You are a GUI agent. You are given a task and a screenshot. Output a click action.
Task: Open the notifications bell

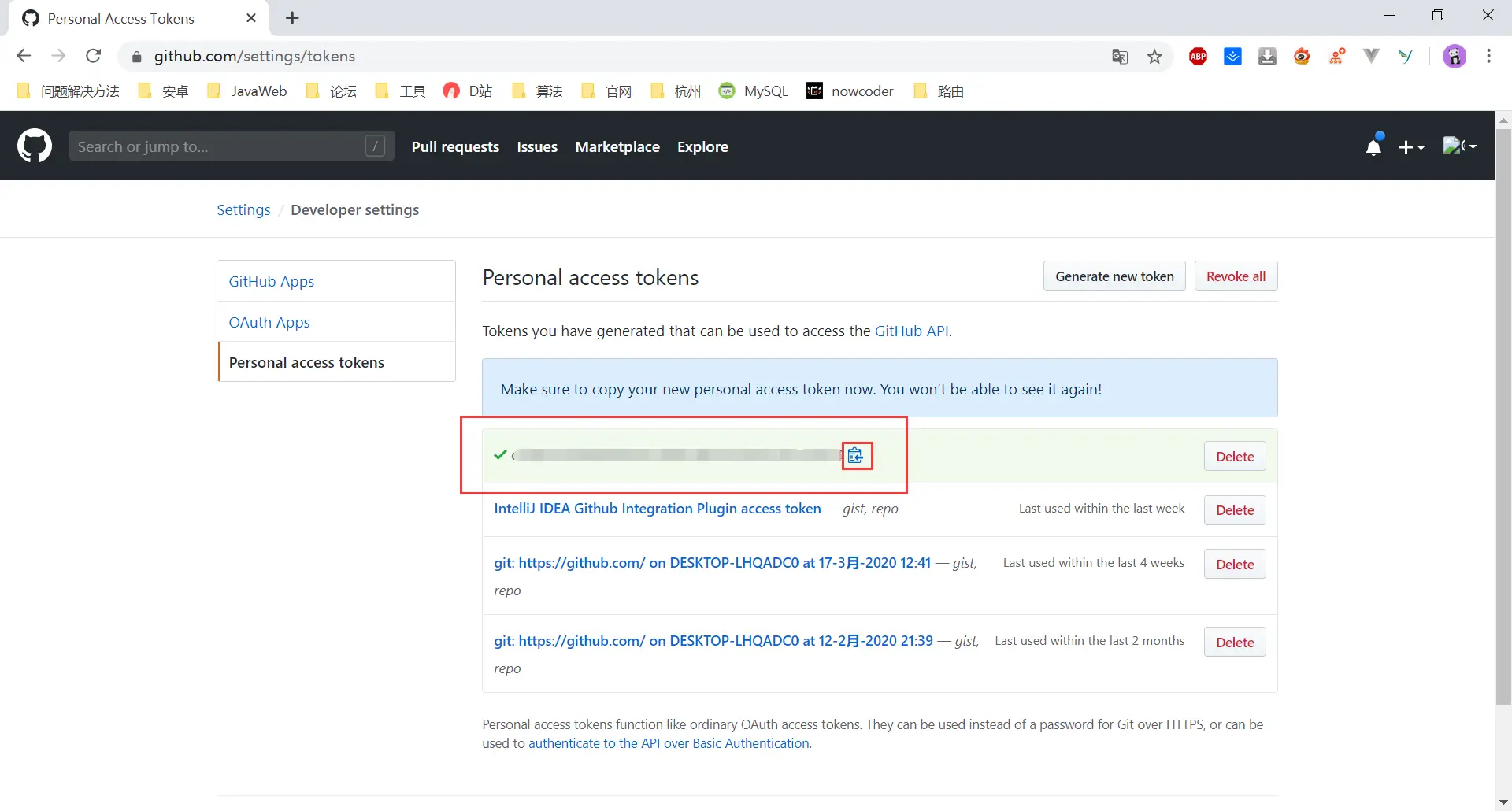[x=1374, y=146]
